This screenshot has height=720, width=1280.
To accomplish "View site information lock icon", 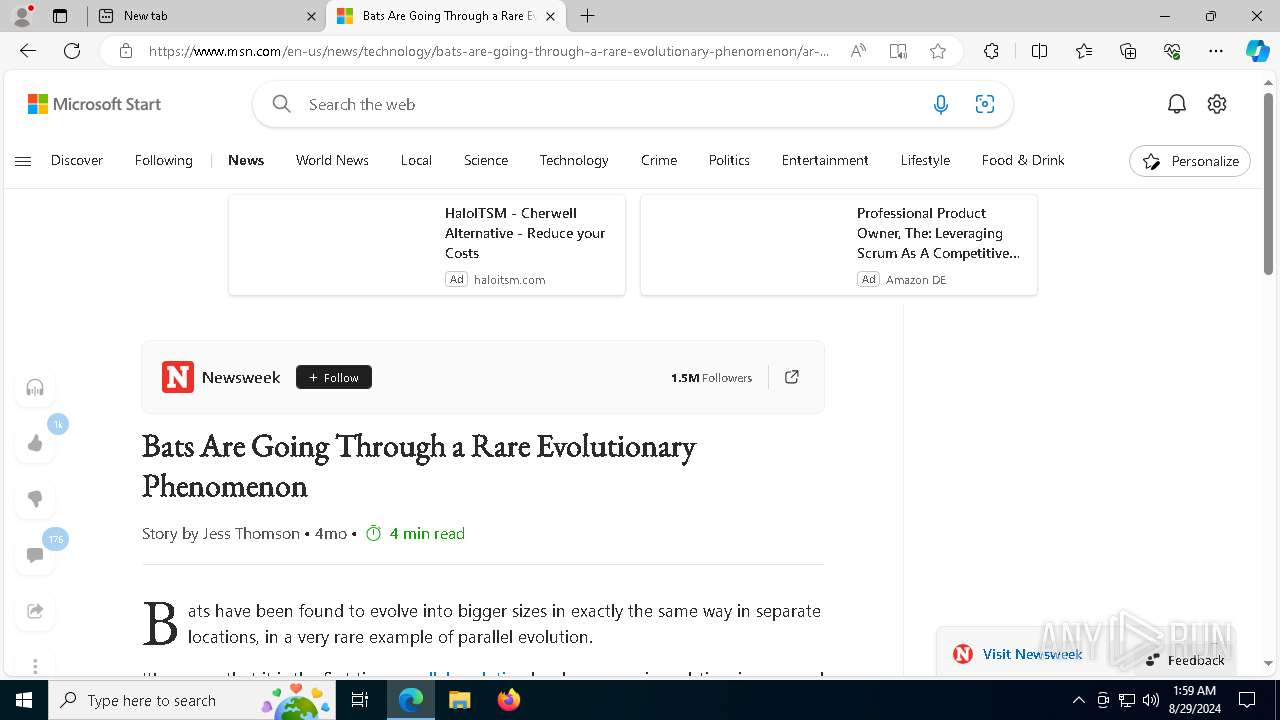I will tap(125, 51).
